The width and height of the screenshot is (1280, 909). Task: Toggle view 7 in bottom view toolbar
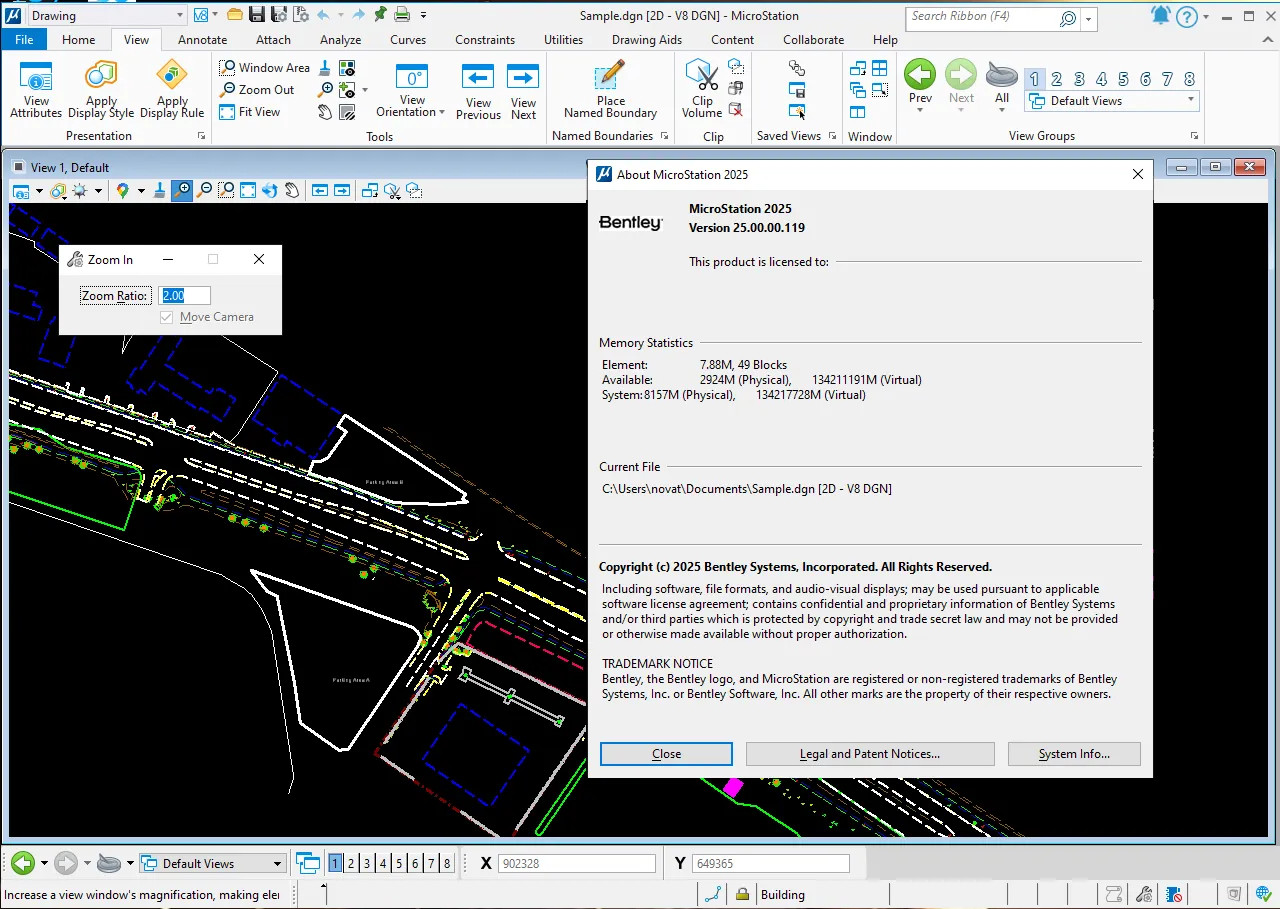[x=431, y=863]
